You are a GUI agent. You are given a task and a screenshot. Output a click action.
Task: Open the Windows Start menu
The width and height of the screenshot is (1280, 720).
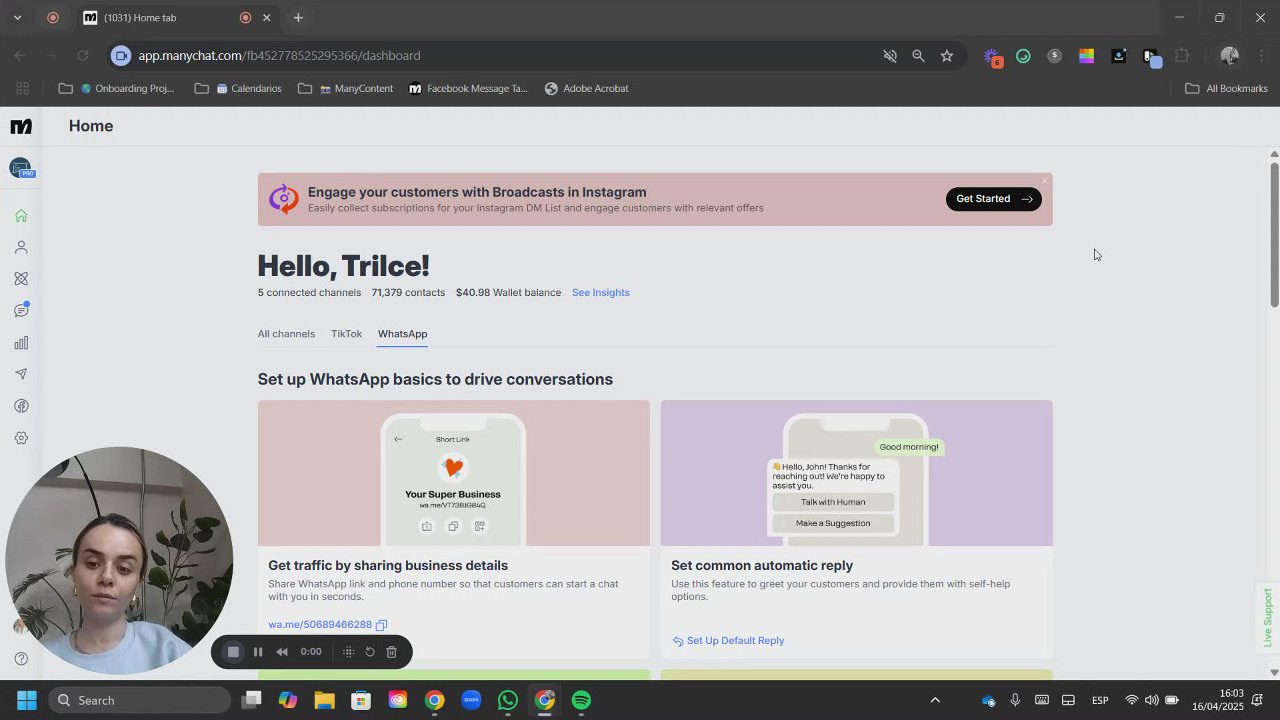26,700
